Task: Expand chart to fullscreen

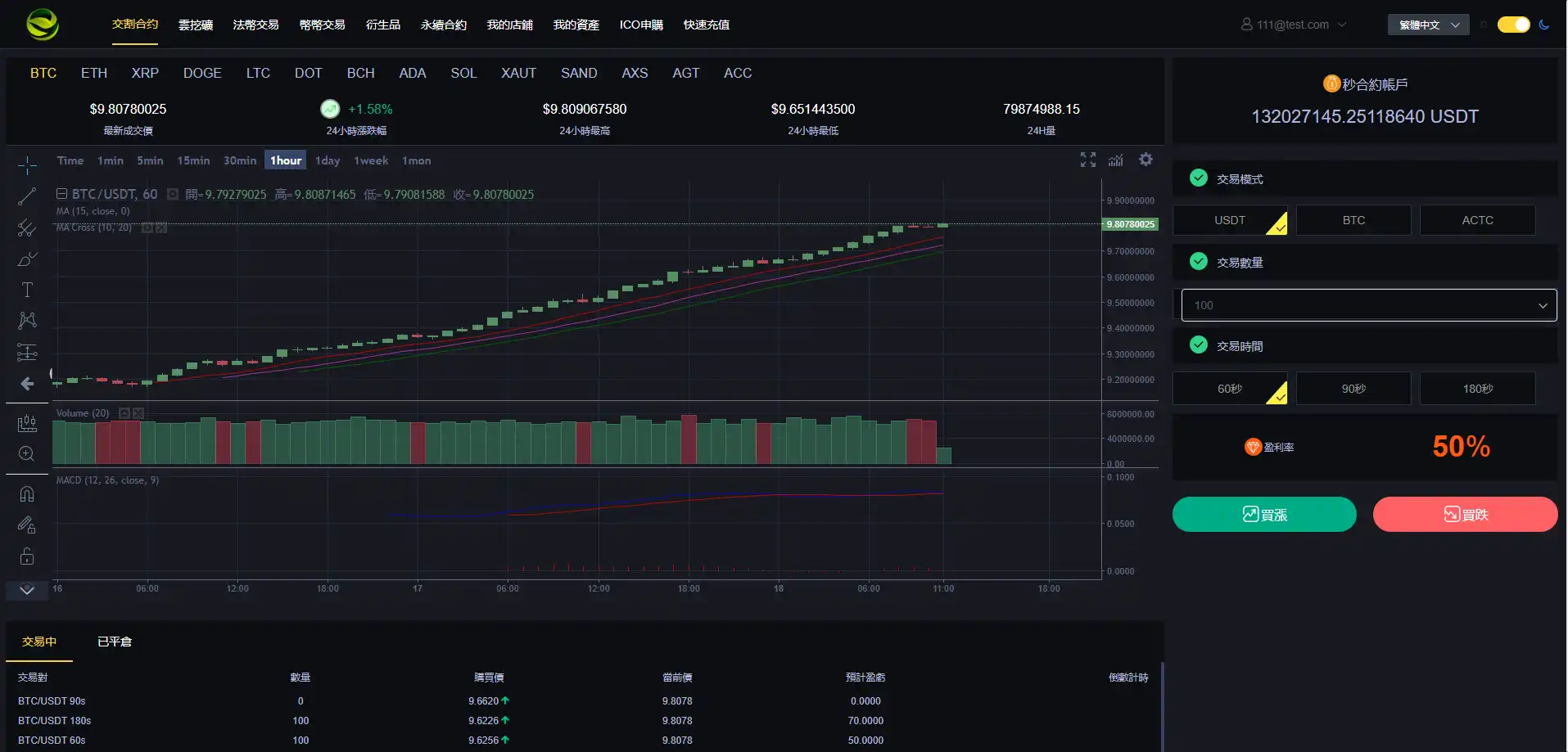Action: [1087, 160]
